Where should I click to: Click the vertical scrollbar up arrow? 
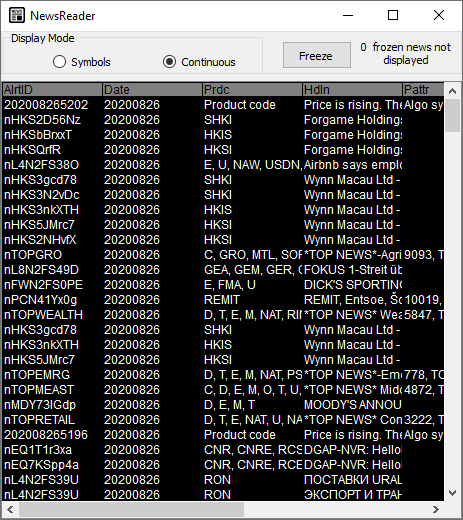[x=452, y=91]
